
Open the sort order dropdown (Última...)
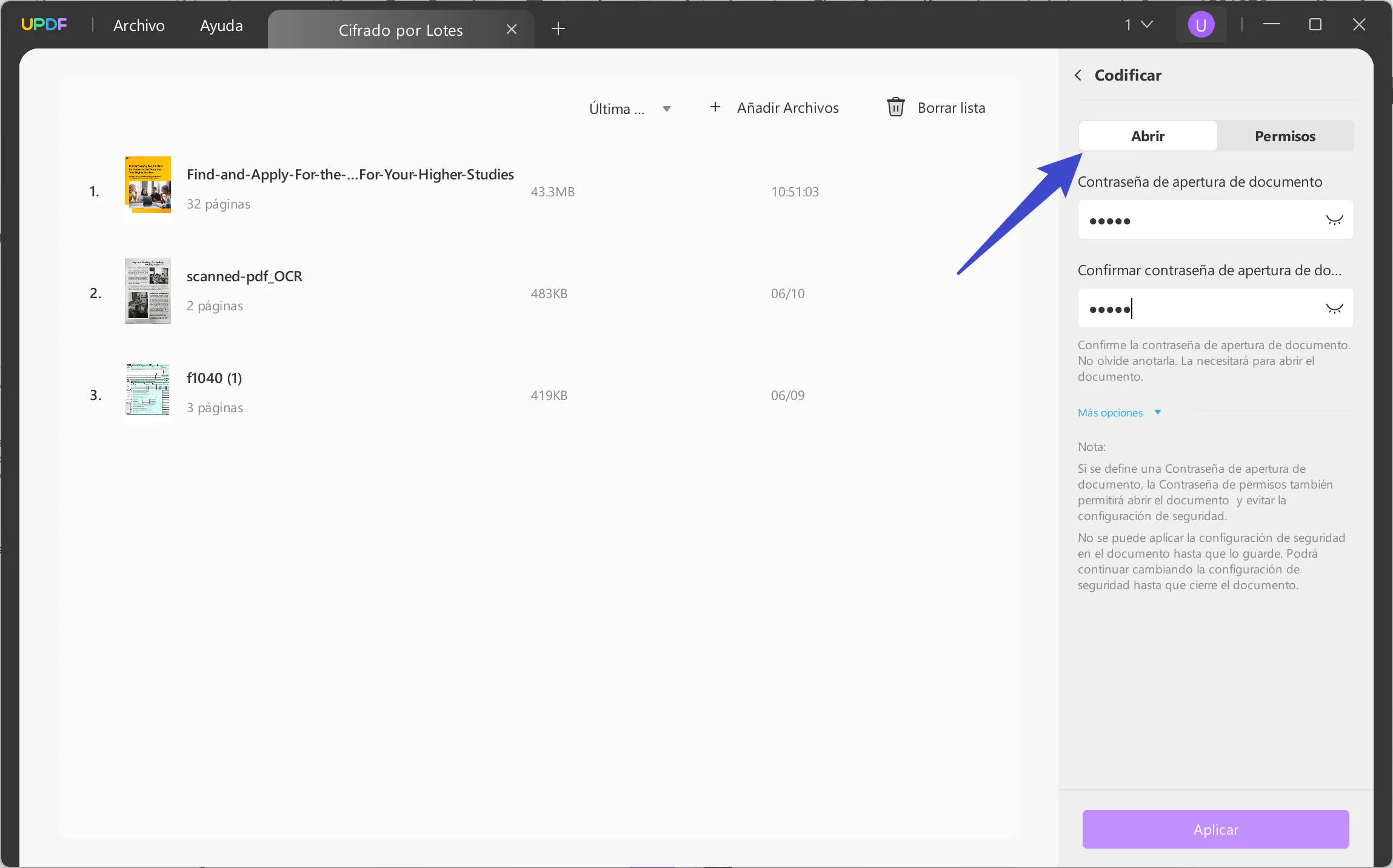[x=630, y=108]
